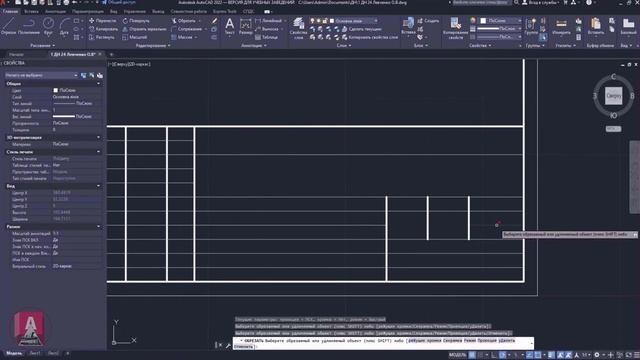Expand the Слои panel dropdown
Screen dimensions: 640x360
tap(344, 45)
